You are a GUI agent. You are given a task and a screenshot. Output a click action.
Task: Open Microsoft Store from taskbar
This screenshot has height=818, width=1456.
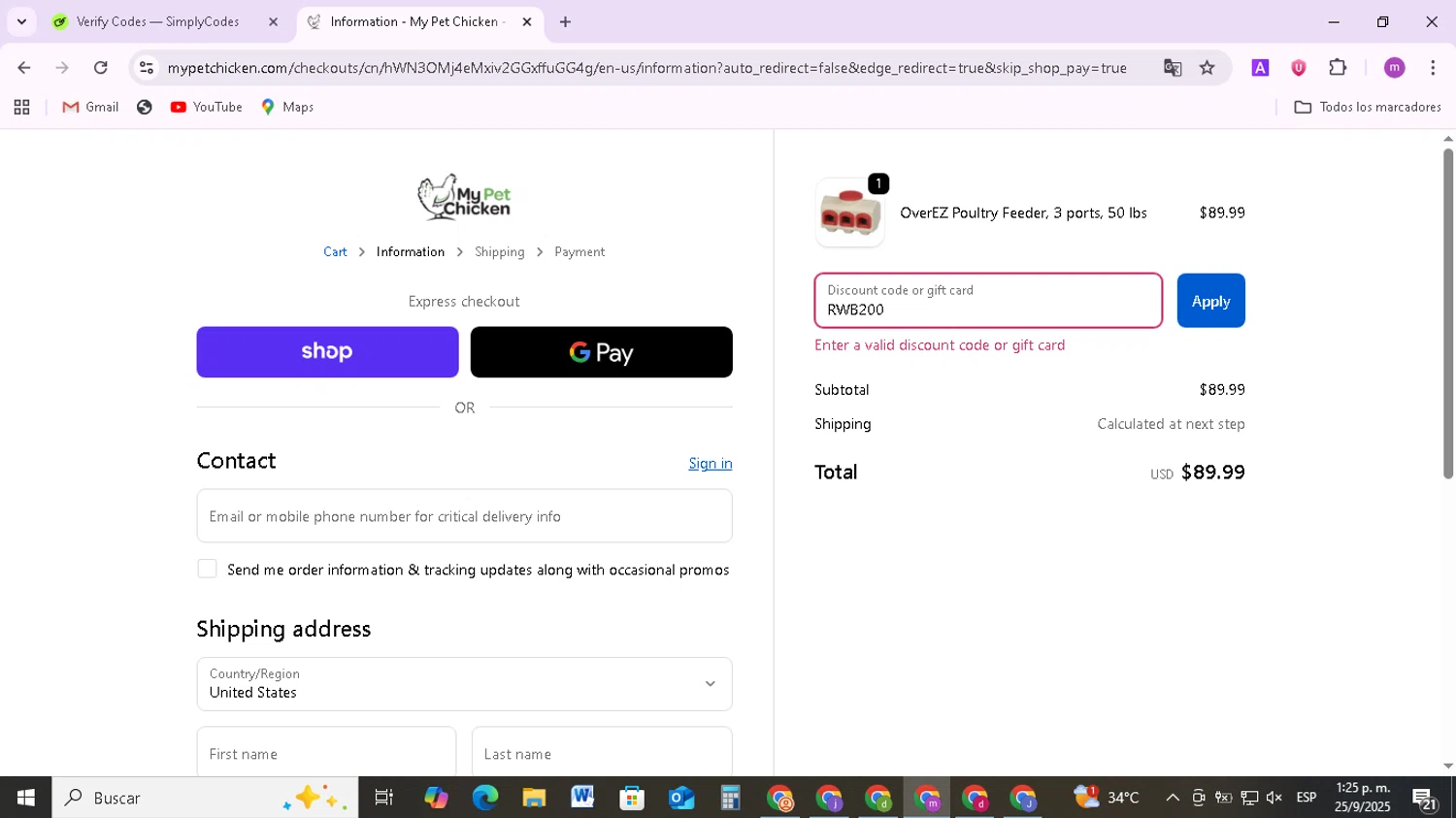632,798
